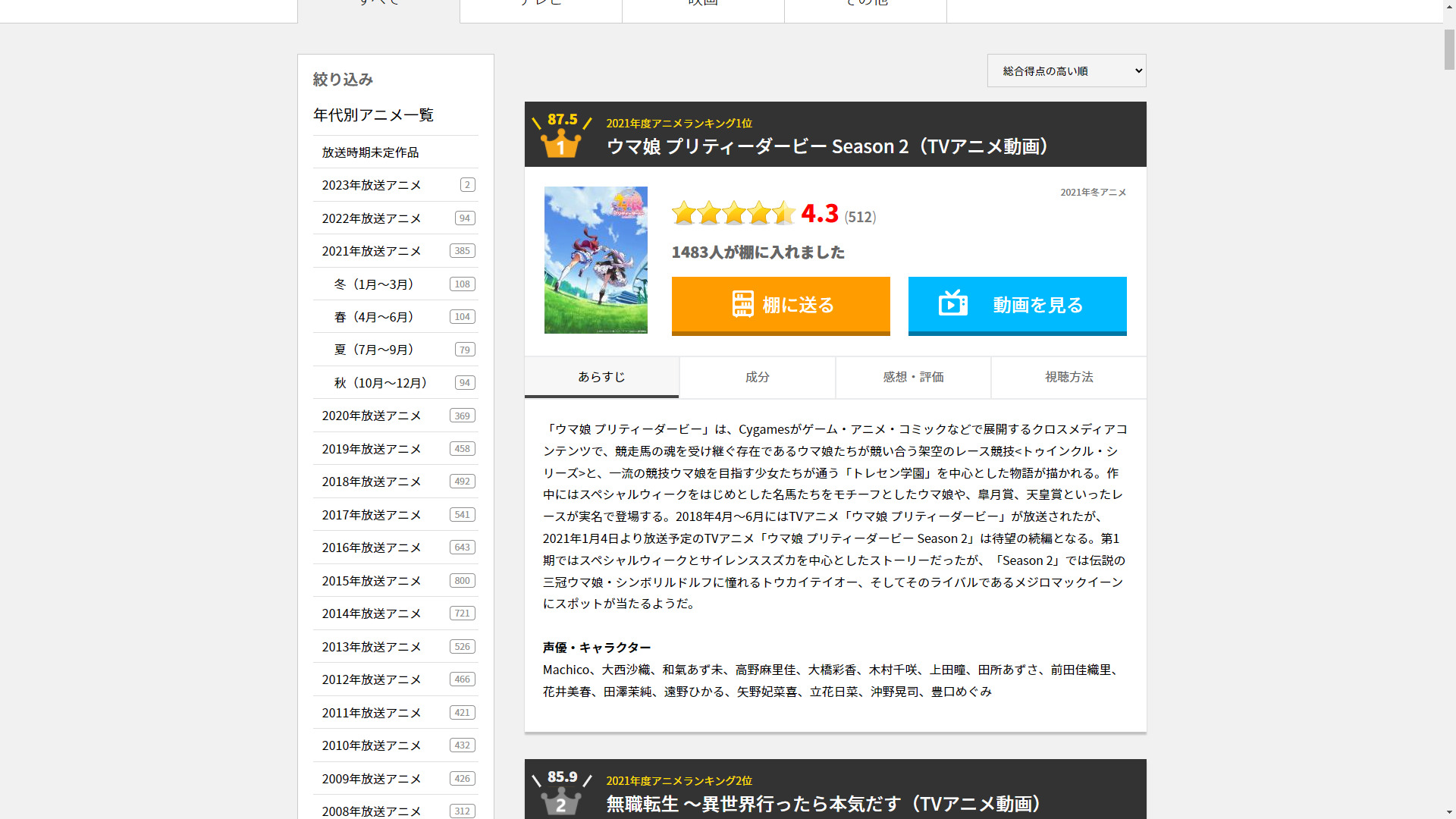Screen dimensions: 1456x819
Task: Click the TV play icon on the blue button
Action: pos(952,303)
